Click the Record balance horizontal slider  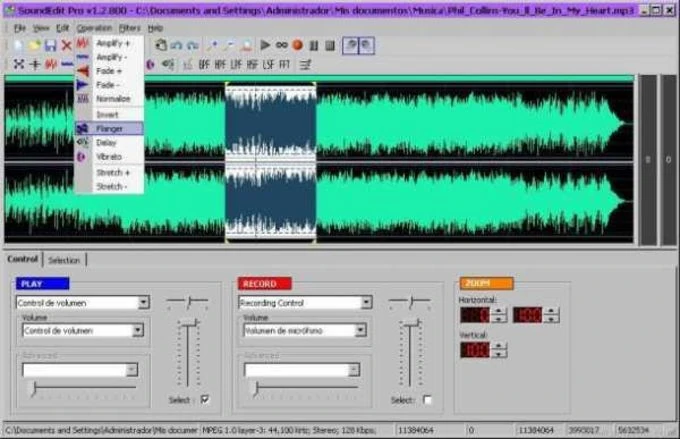pos(409,301)
